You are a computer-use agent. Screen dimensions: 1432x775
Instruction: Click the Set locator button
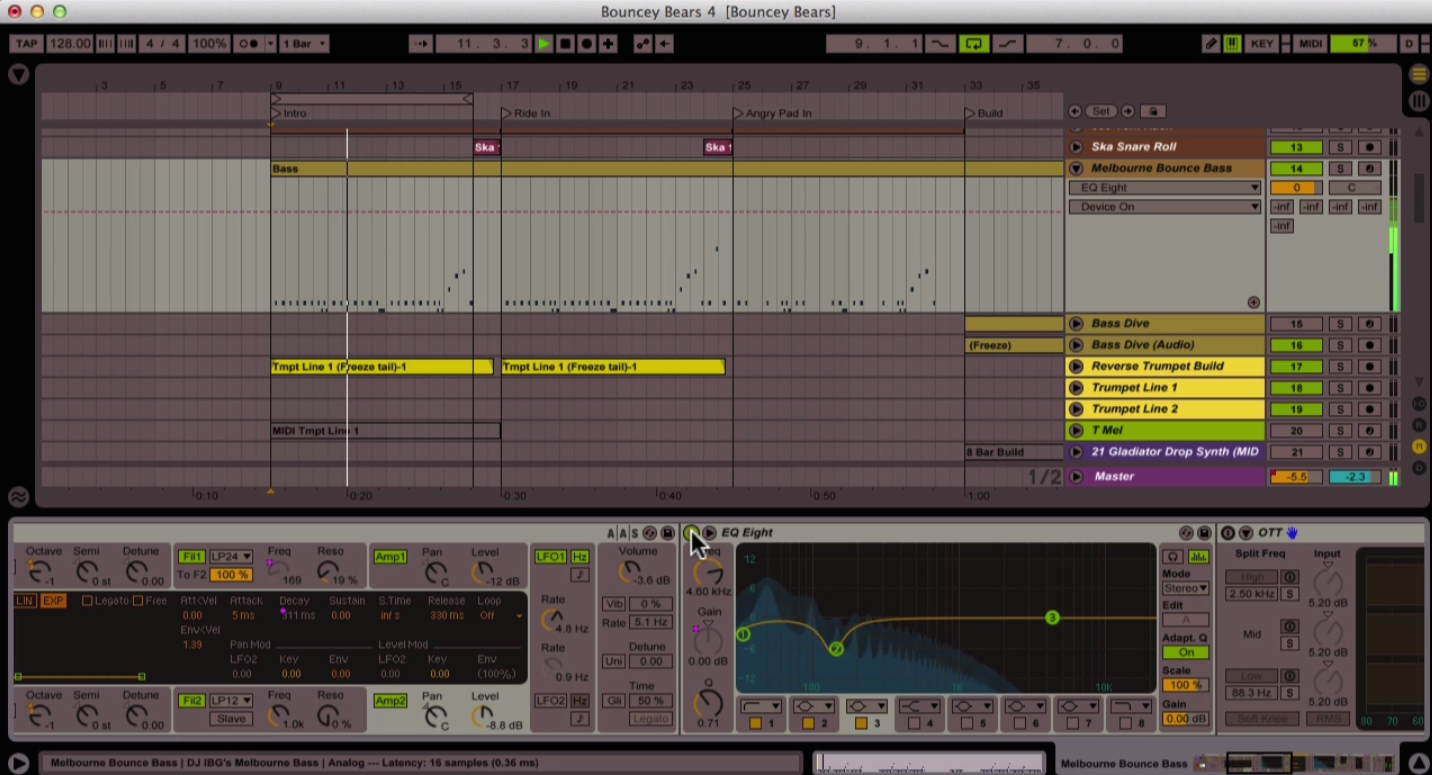(1101, 111)
